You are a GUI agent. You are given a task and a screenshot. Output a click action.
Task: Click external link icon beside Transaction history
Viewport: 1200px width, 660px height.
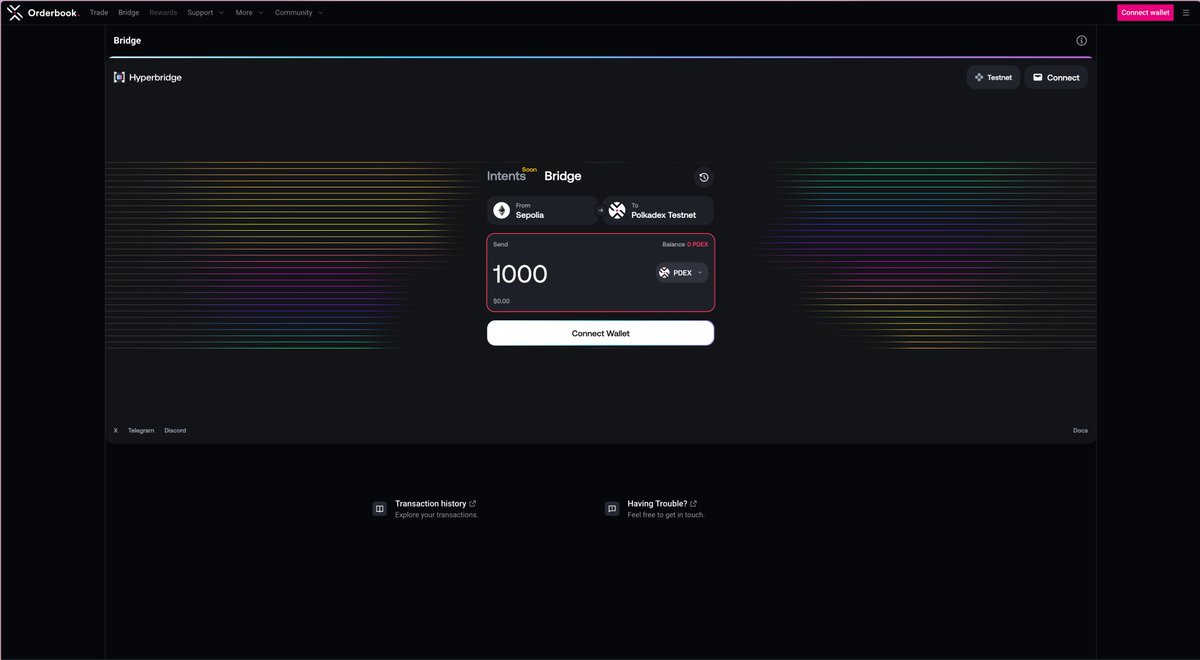pos(473,503)
